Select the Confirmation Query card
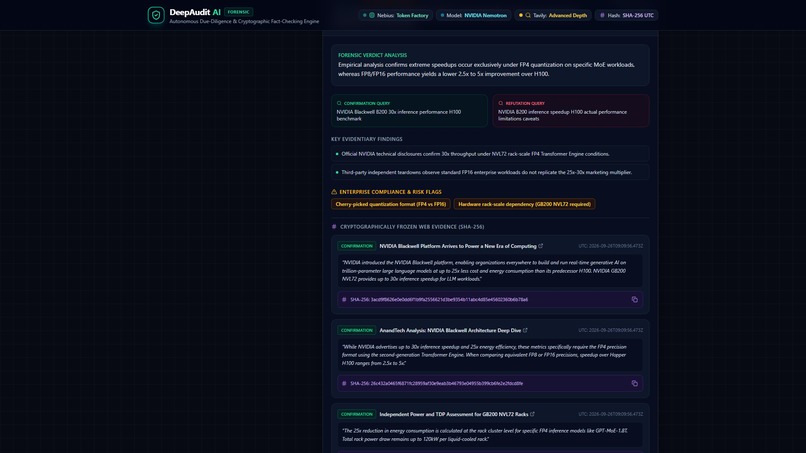Screen dimensions: 806x453 click(x=409, y=111)
